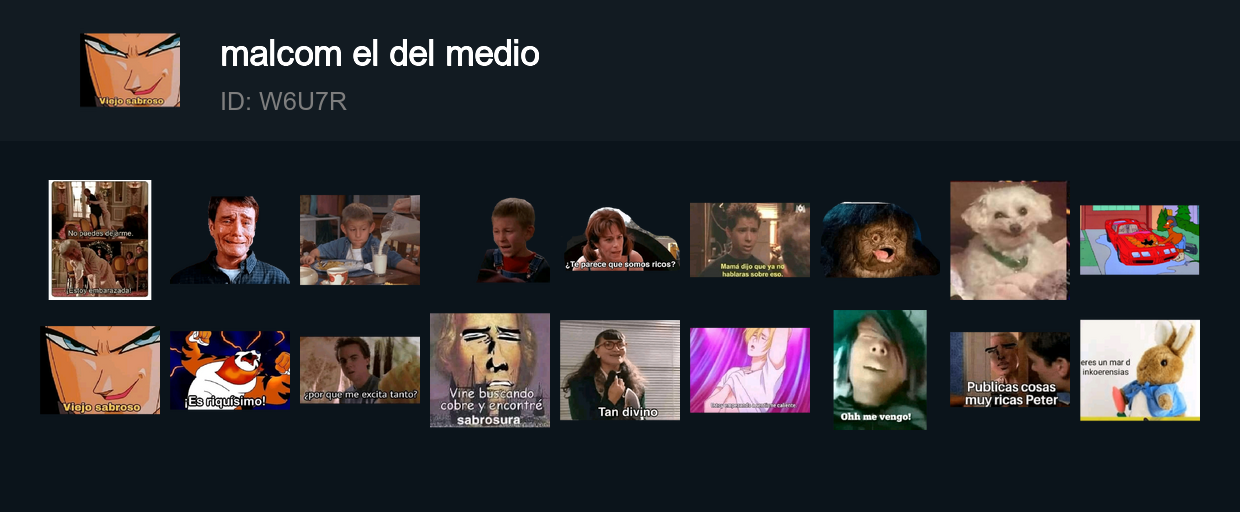Choose the 'Publicas cosas muy ricas Peter' sticker

(x=1010, y=370)
